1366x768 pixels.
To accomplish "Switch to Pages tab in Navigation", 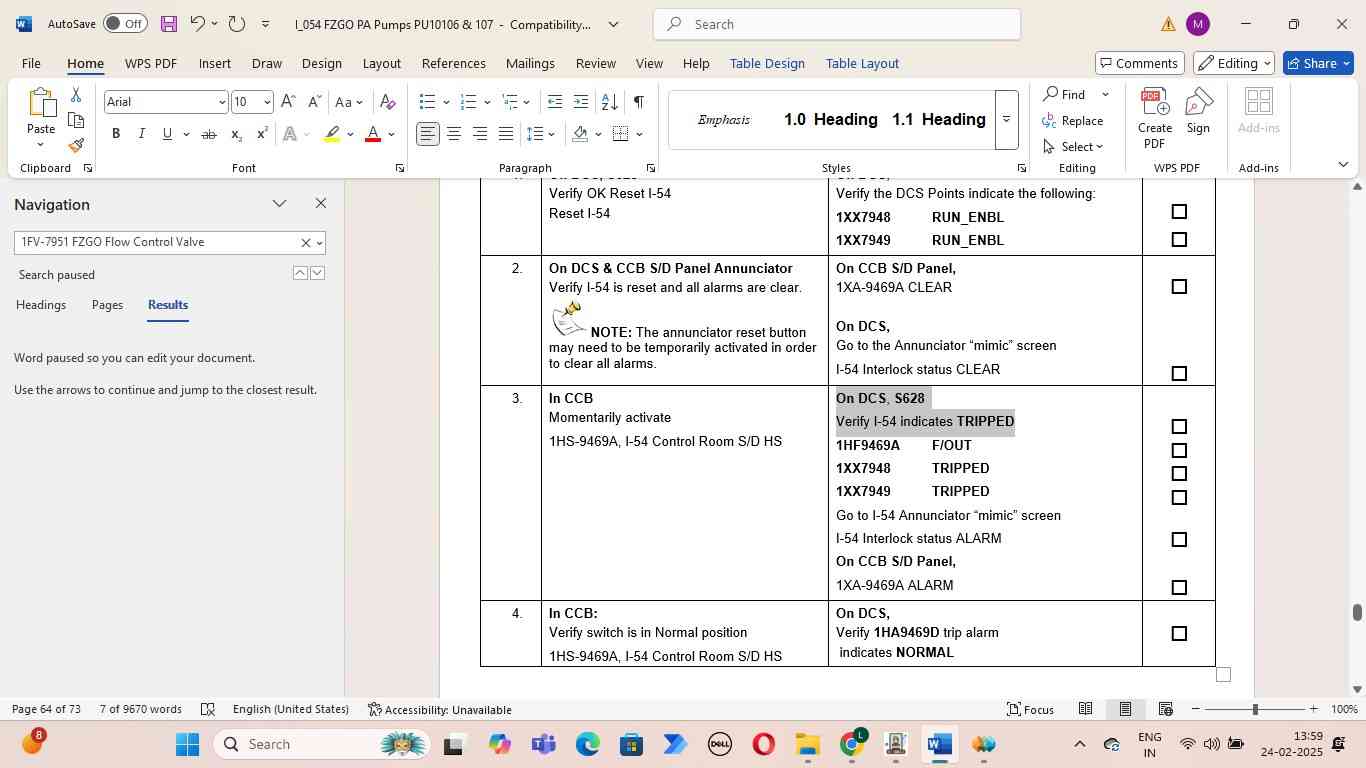I will [107, 305].
